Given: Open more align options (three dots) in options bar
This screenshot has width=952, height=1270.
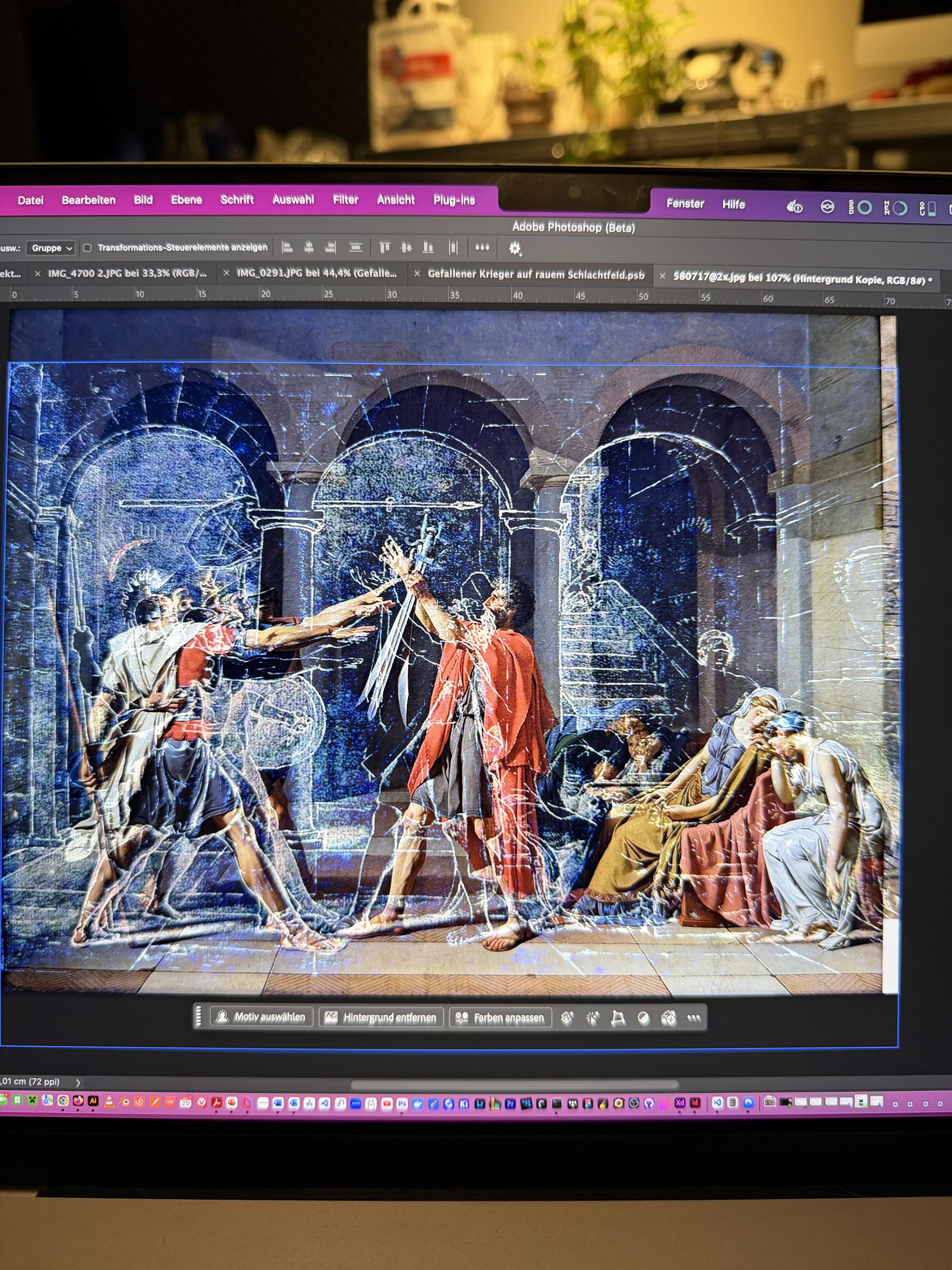Looking at the screenshot, I should pyautogui.click(x=482, y=248).
